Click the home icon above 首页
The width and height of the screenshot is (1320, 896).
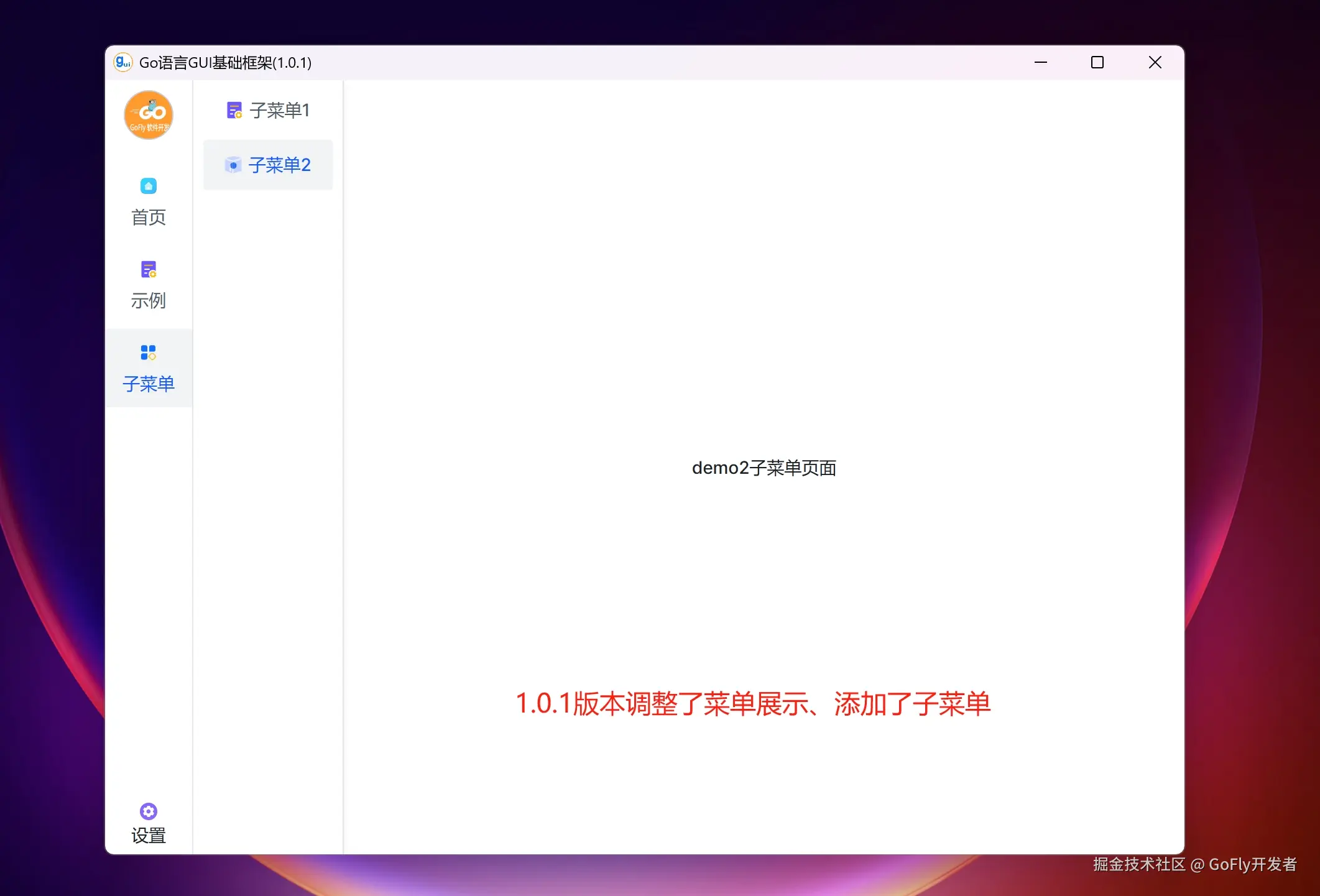point(148,186)
